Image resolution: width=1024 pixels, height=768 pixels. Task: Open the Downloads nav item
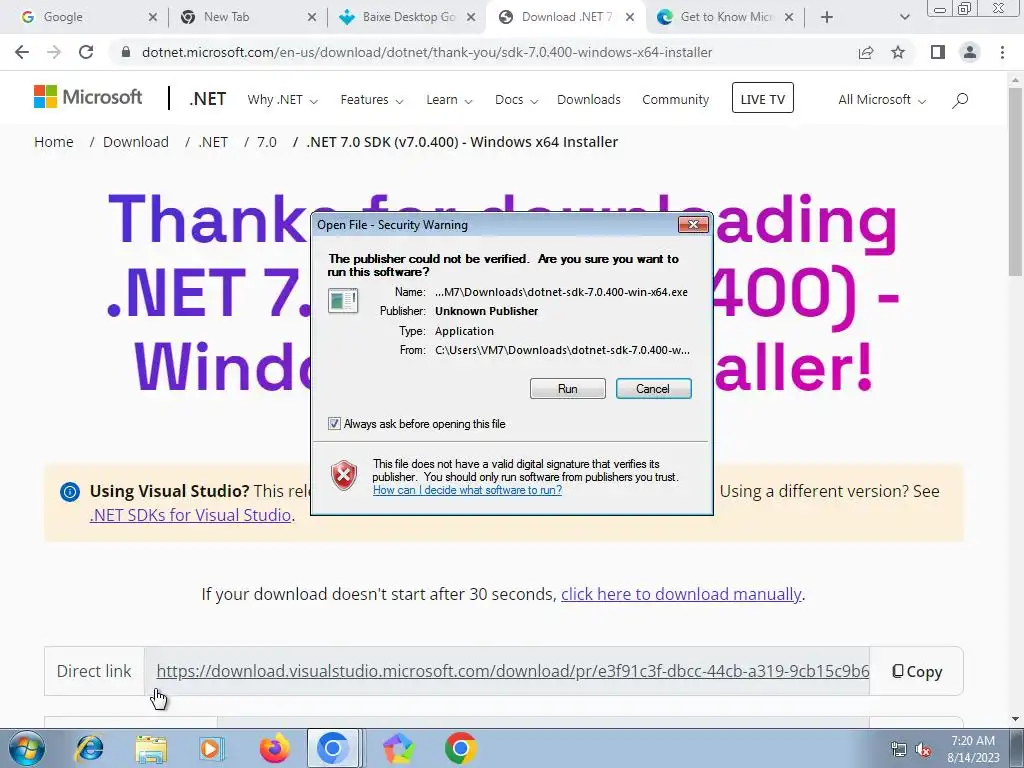[588, 100]
